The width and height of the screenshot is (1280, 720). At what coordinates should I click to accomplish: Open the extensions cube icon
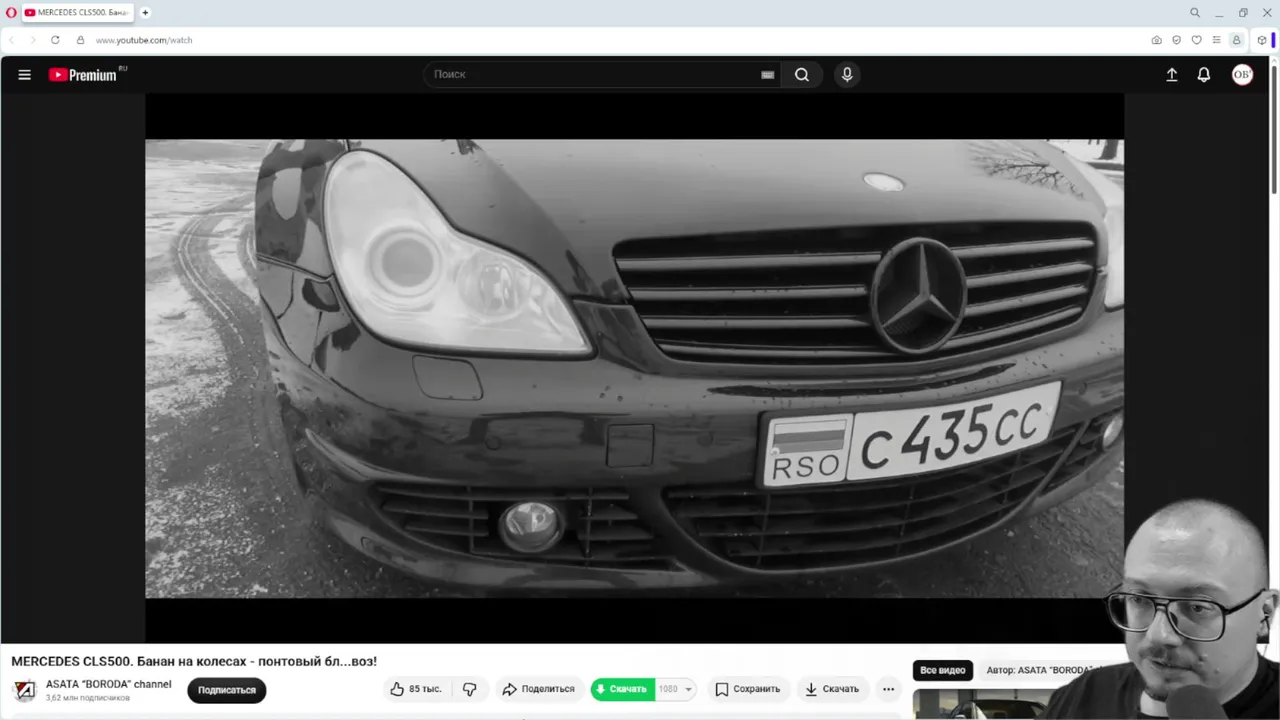pos(1262,40)
